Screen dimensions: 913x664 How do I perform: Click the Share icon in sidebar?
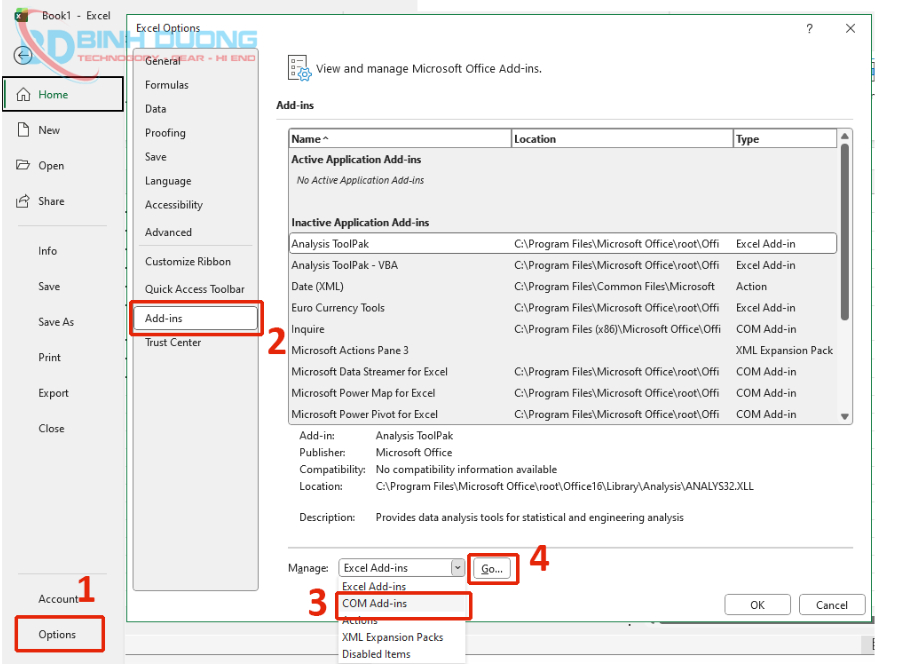(22, 201)
